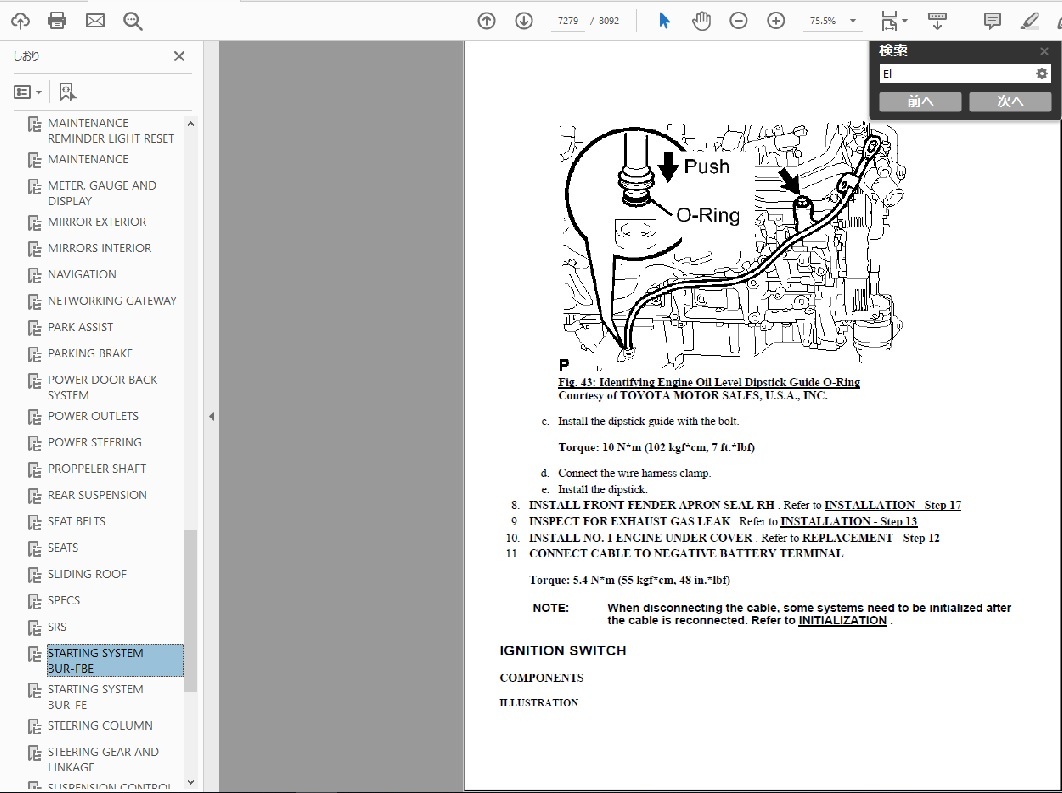Click the bookmark icon beside POWER OUTLETS
This screenshot has height=793, width=1062.
point(35,417)
